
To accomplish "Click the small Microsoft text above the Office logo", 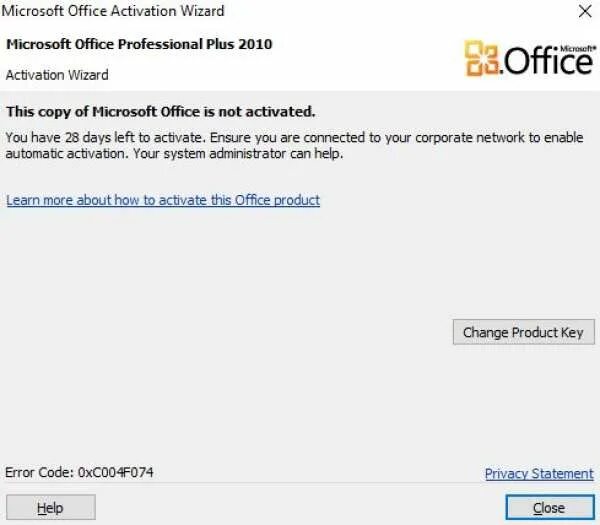I will [x=576, y=46].
